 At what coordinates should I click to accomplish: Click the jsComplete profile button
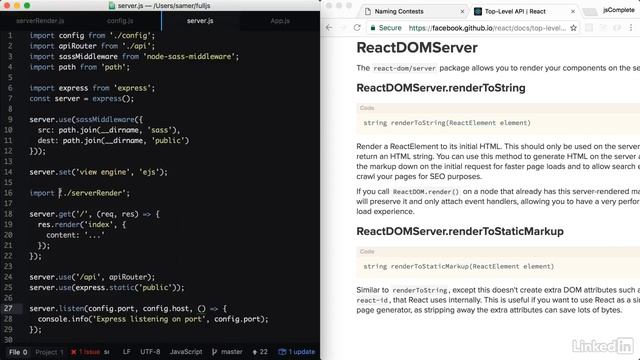click(618, 10)
